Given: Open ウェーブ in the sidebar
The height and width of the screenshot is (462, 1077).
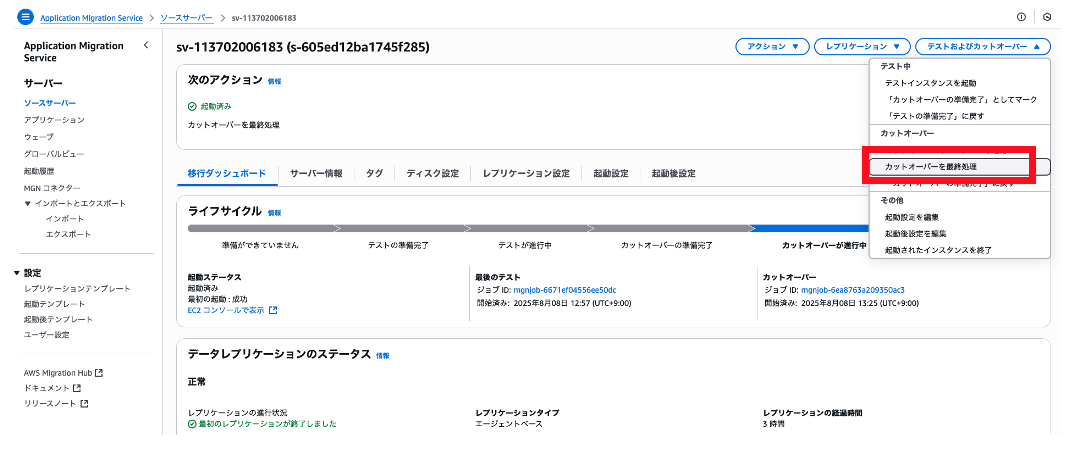Looking at the screenshot, I should point(38,137).
